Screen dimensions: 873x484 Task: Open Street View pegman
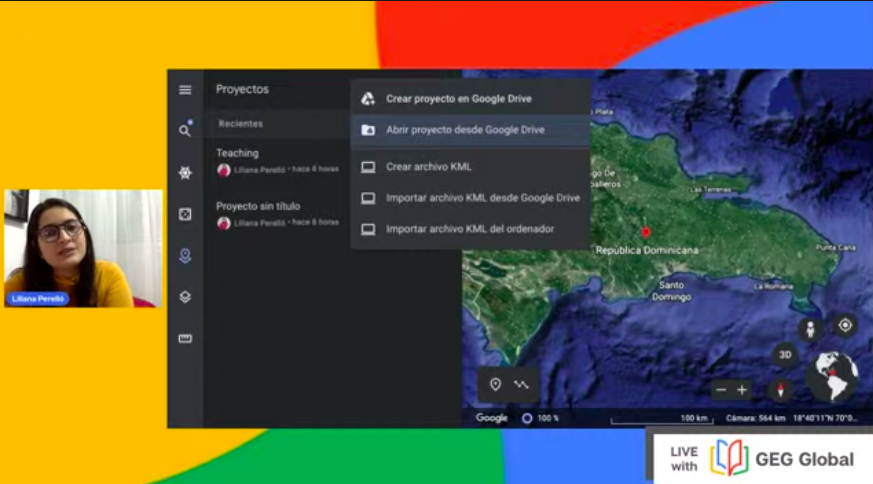point(811,328)
